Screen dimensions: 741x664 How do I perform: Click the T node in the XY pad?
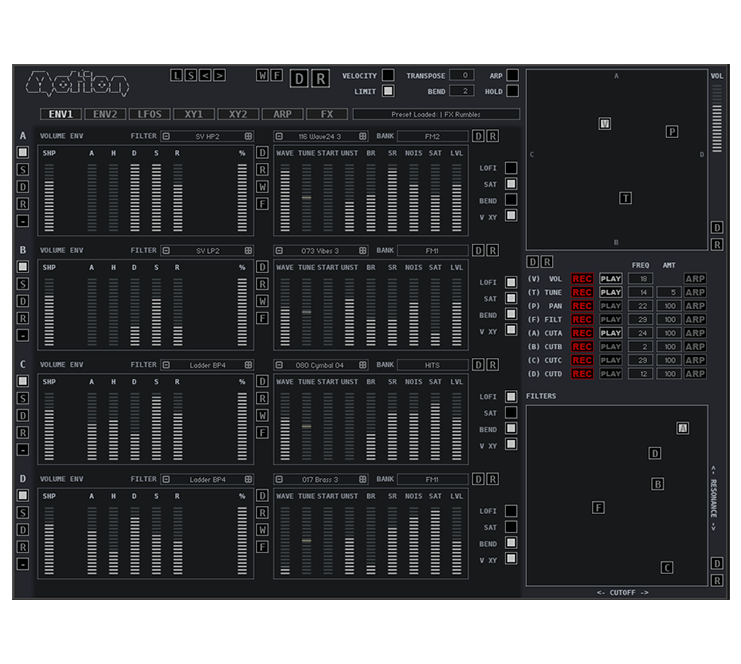pos(625,198)
